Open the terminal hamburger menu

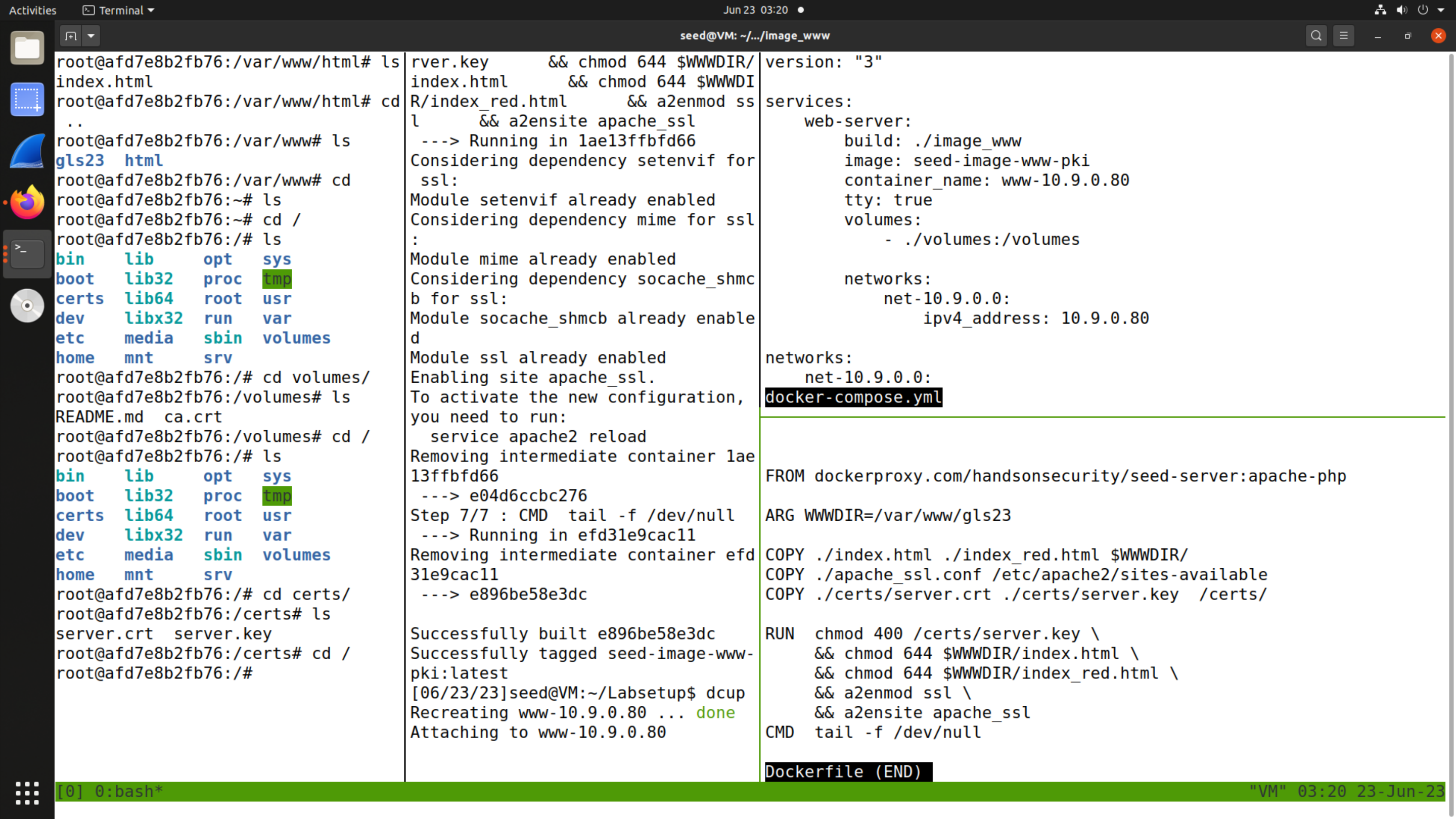click(1344, 35)
